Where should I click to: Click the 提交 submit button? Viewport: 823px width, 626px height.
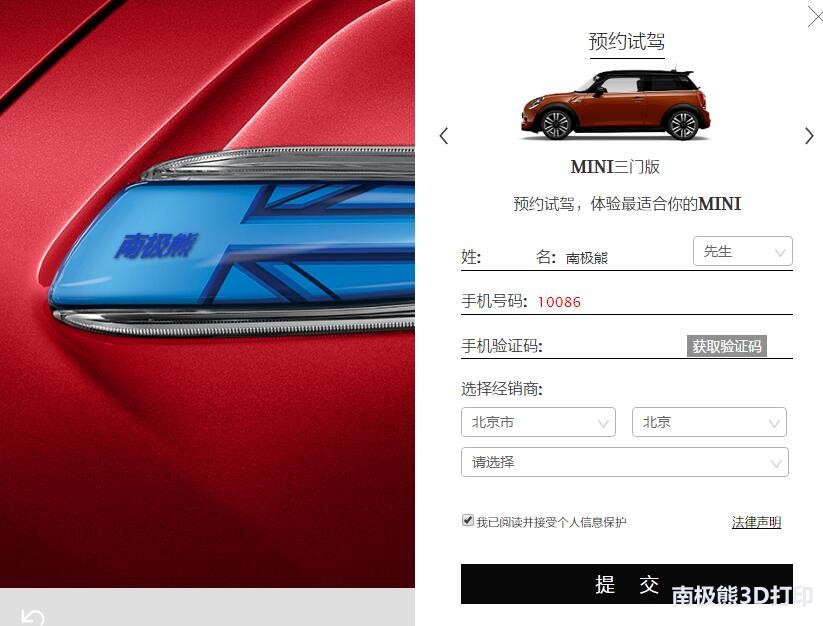[x=627, y=584]
